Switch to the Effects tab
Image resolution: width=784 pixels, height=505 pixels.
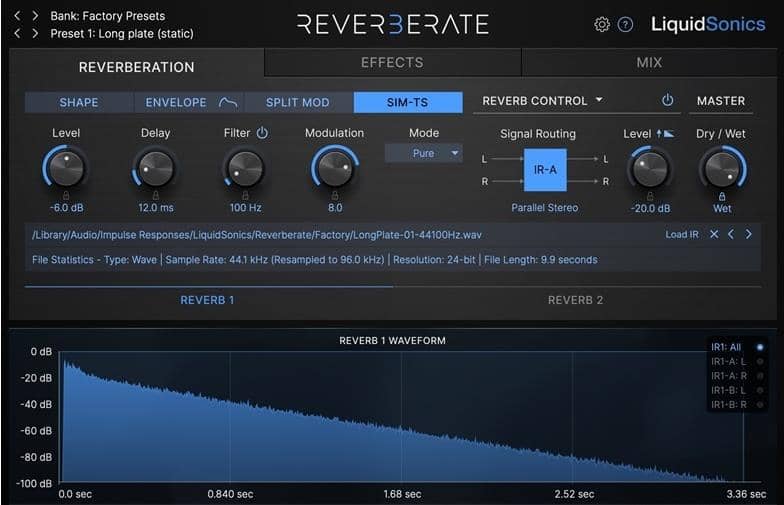(392, 62)
